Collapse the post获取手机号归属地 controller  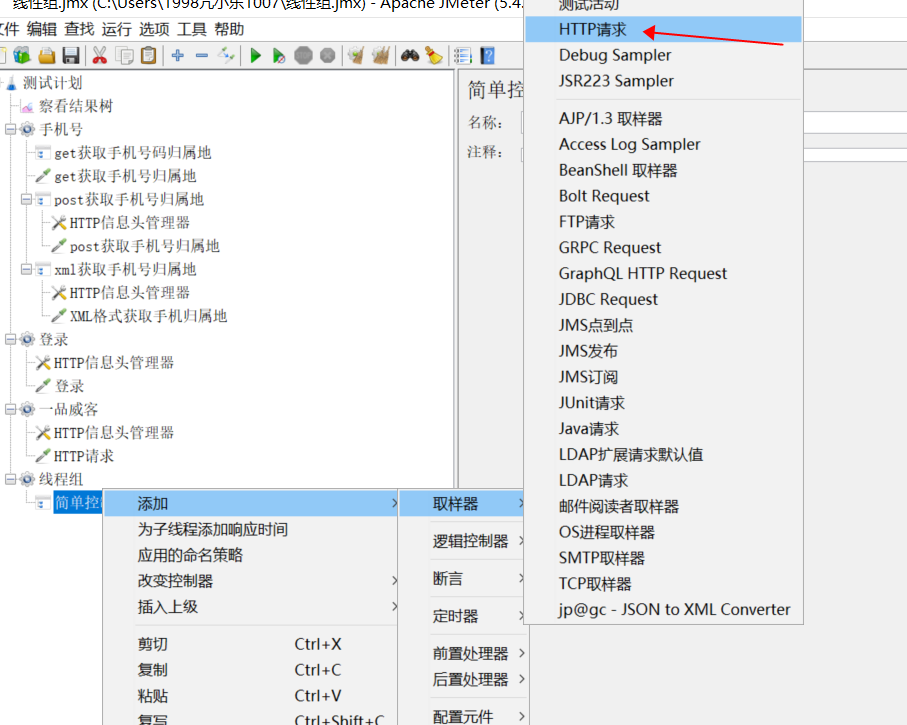tap(26, 200)
